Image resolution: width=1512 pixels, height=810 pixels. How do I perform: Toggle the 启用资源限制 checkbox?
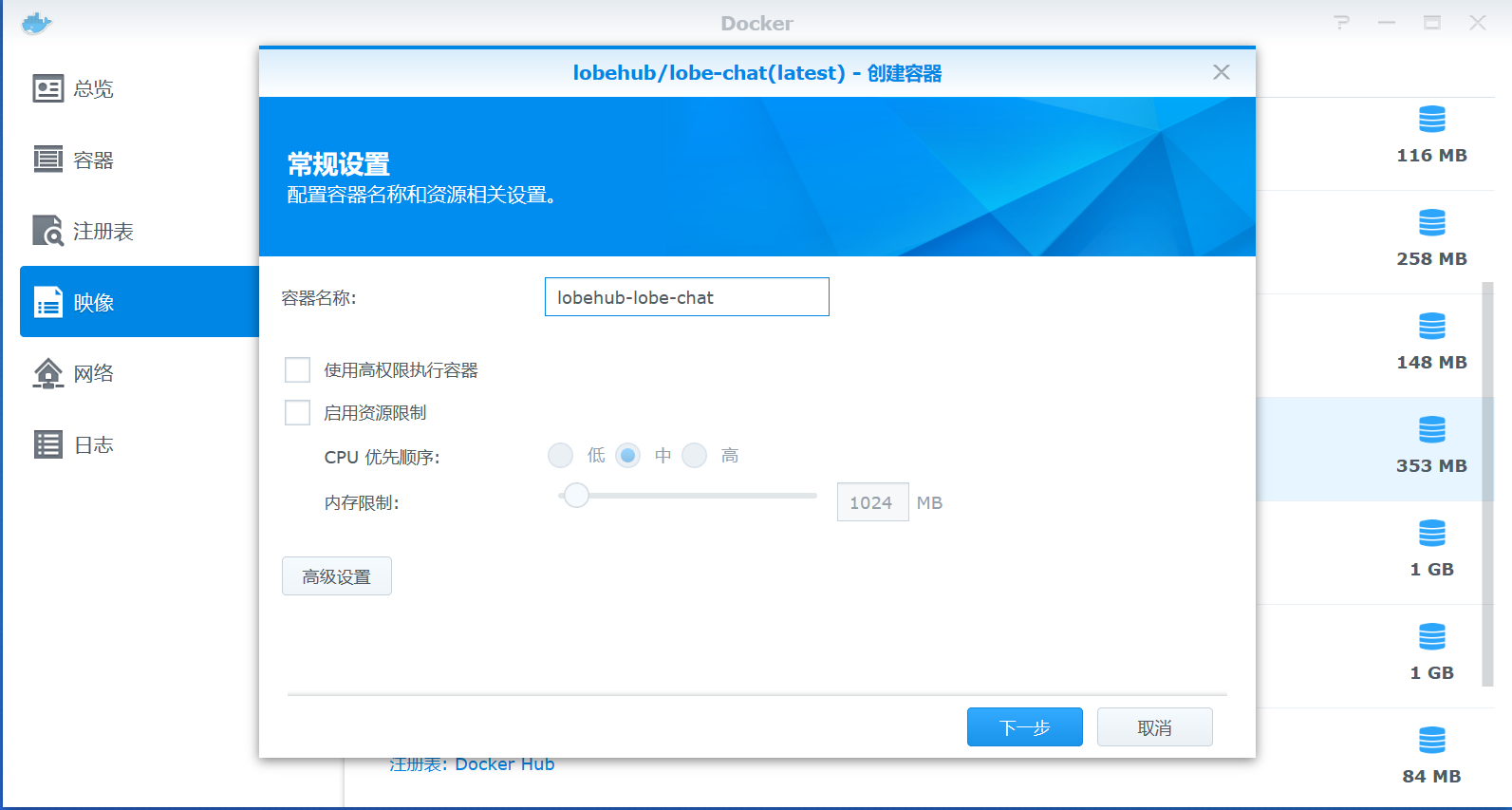(298, 412)
